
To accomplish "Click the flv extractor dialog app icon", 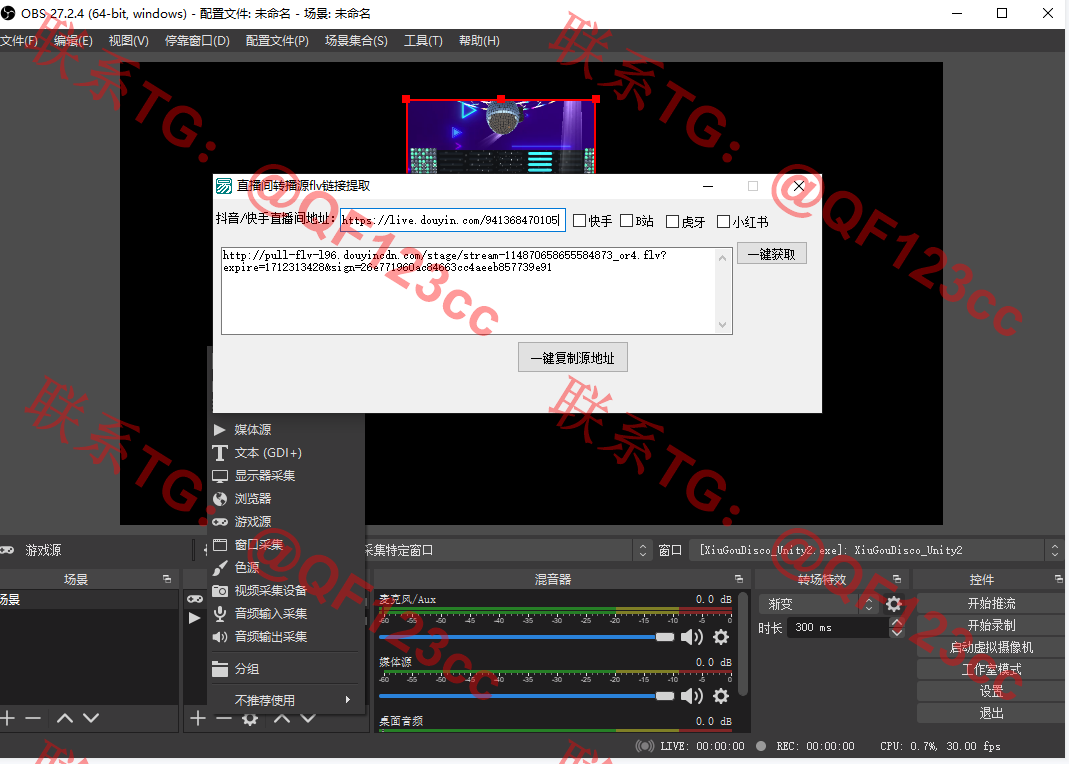I will pyautogui.click(x=224, y=186).
